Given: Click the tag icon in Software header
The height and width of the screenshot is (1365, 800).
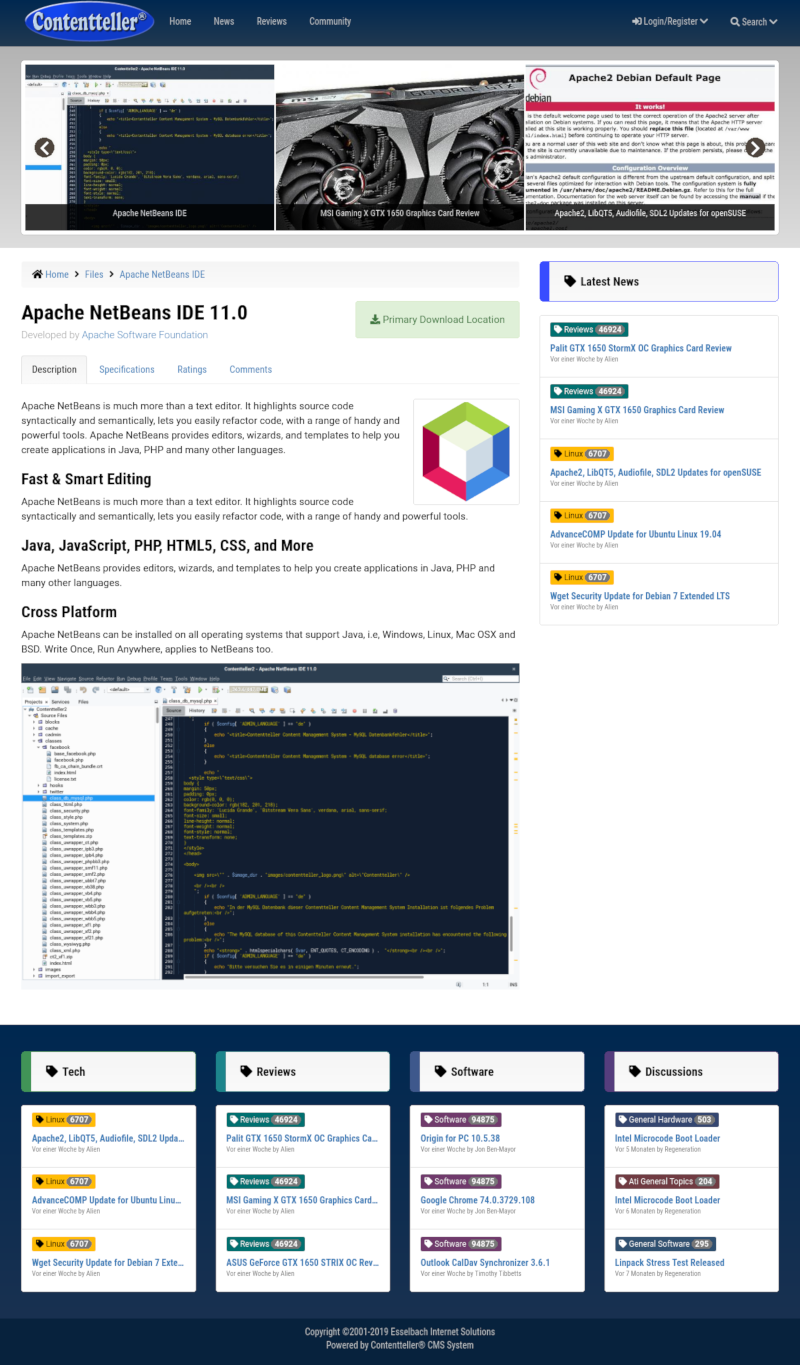Looking at the screenshot, I should tap(440, 1071).
